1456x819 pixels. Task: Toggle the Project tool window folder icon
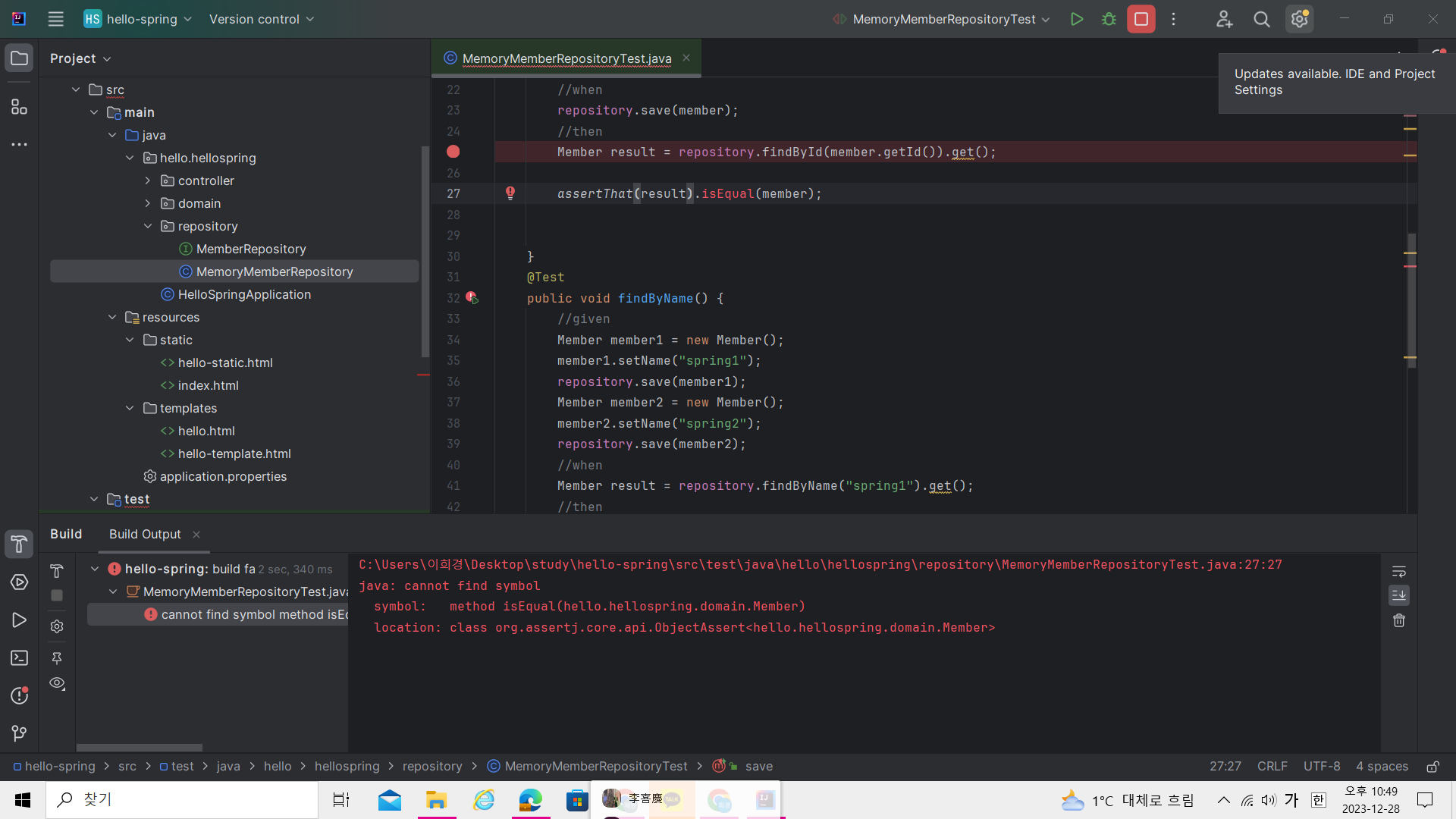(19, 58)
